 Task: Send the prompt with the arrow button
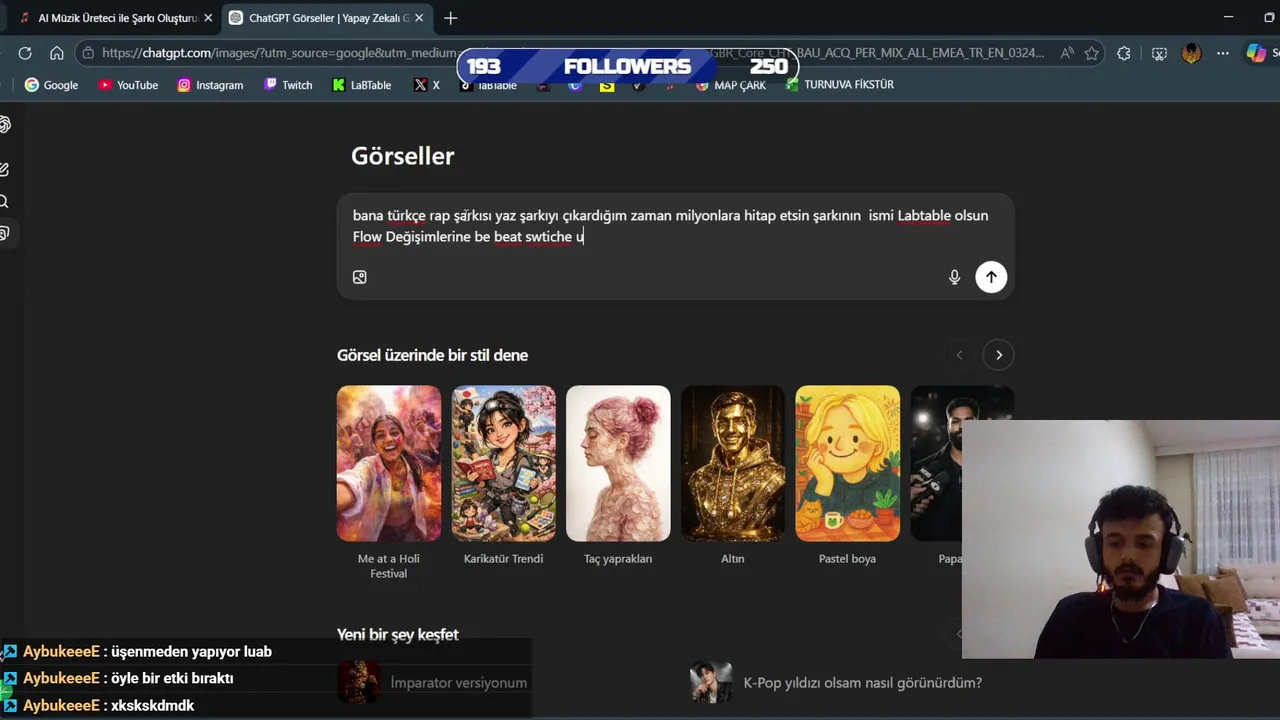pos(991,277)
